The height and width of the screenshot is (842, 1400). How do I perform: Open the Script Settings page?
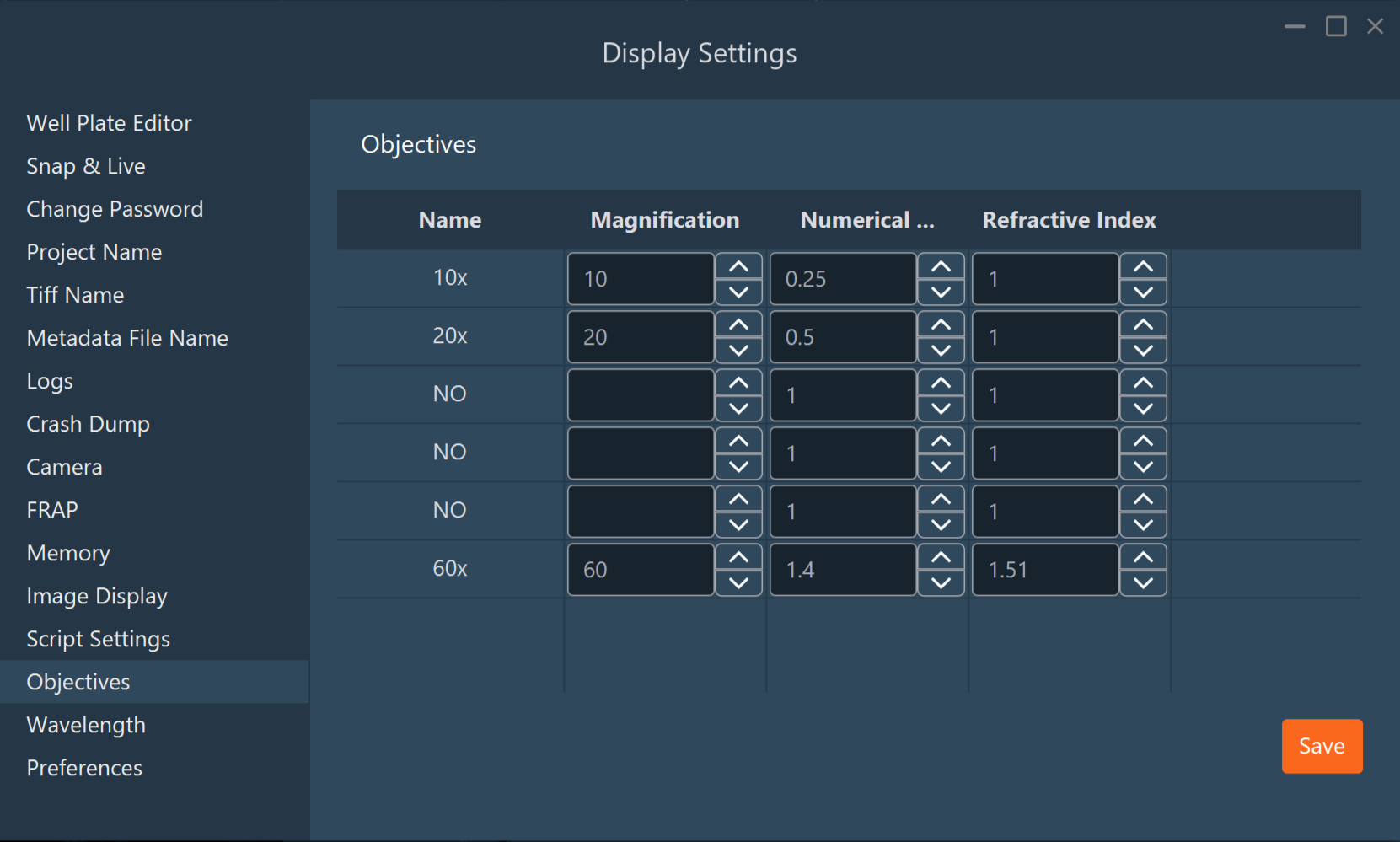pyautogui.click(x=98, y=638)
